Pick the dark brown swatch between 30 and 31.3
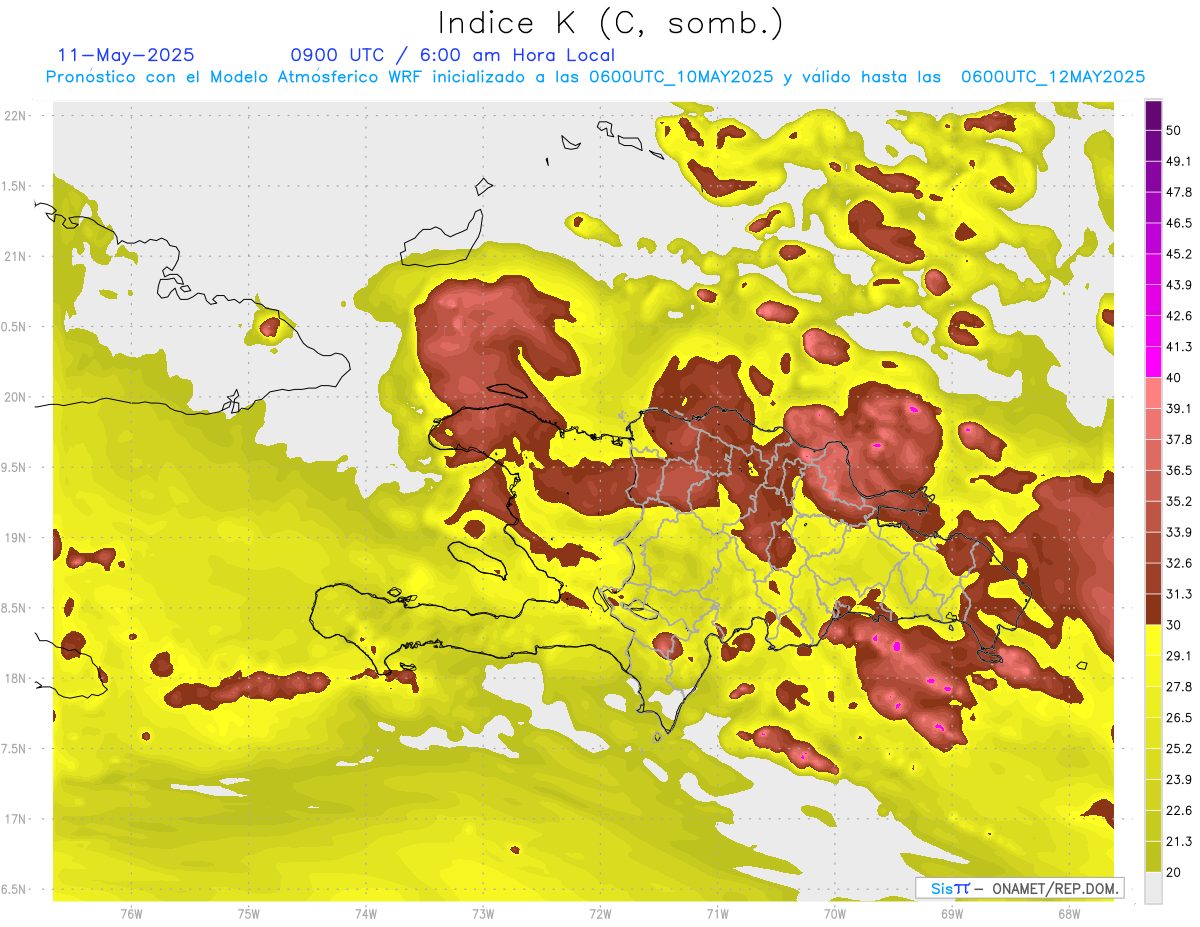 [1153, 609]
